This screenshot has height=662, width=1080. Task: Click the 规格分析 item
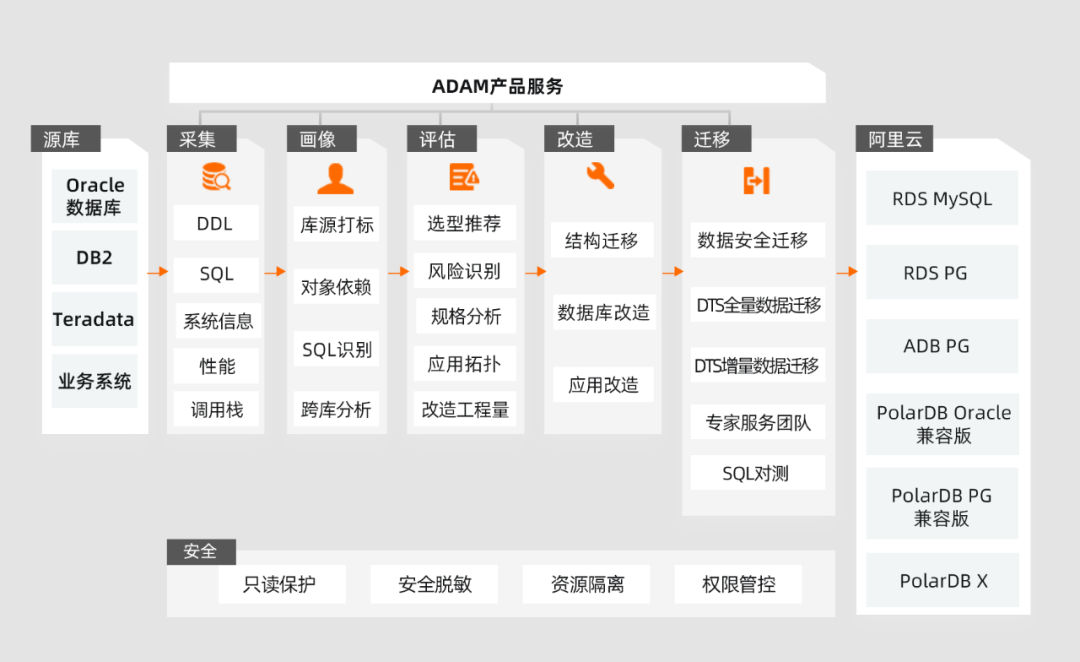(x=465, y=316)
